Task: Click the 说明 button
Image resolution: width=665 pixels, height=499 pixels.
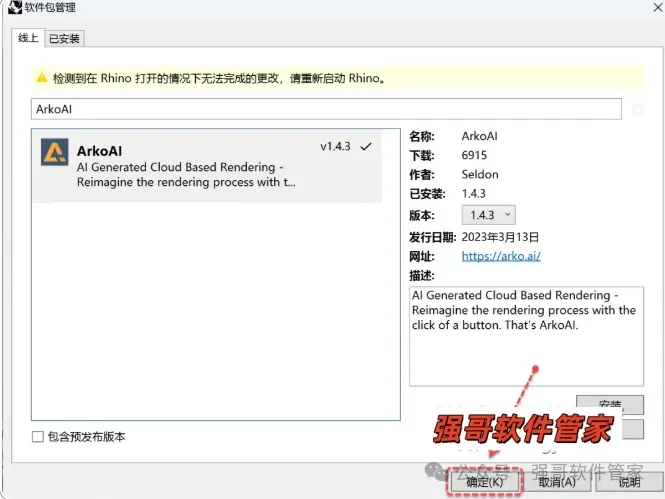Action: tap(629, 482)
